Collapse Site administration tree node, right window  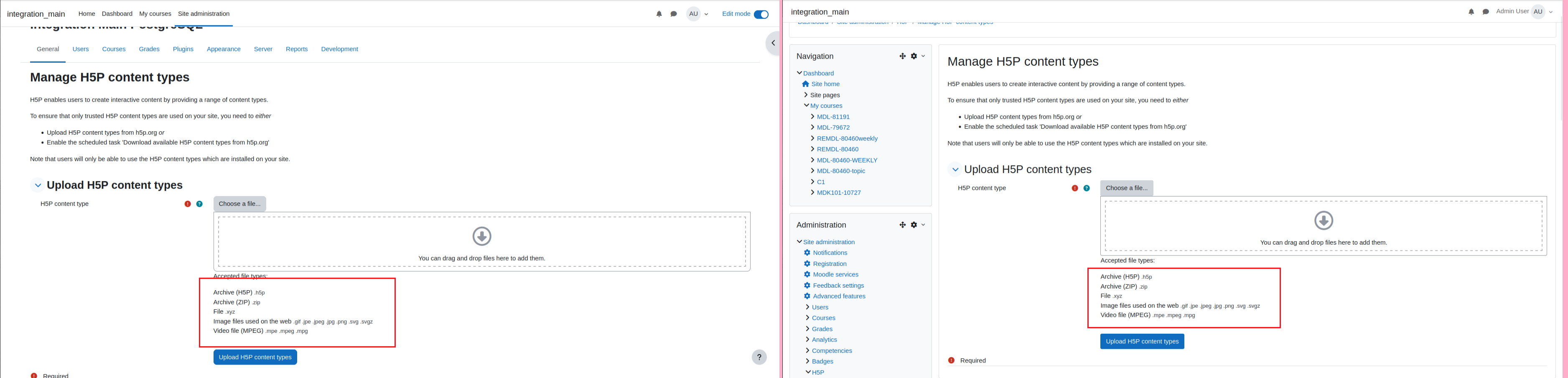click(x=799, y=242)
